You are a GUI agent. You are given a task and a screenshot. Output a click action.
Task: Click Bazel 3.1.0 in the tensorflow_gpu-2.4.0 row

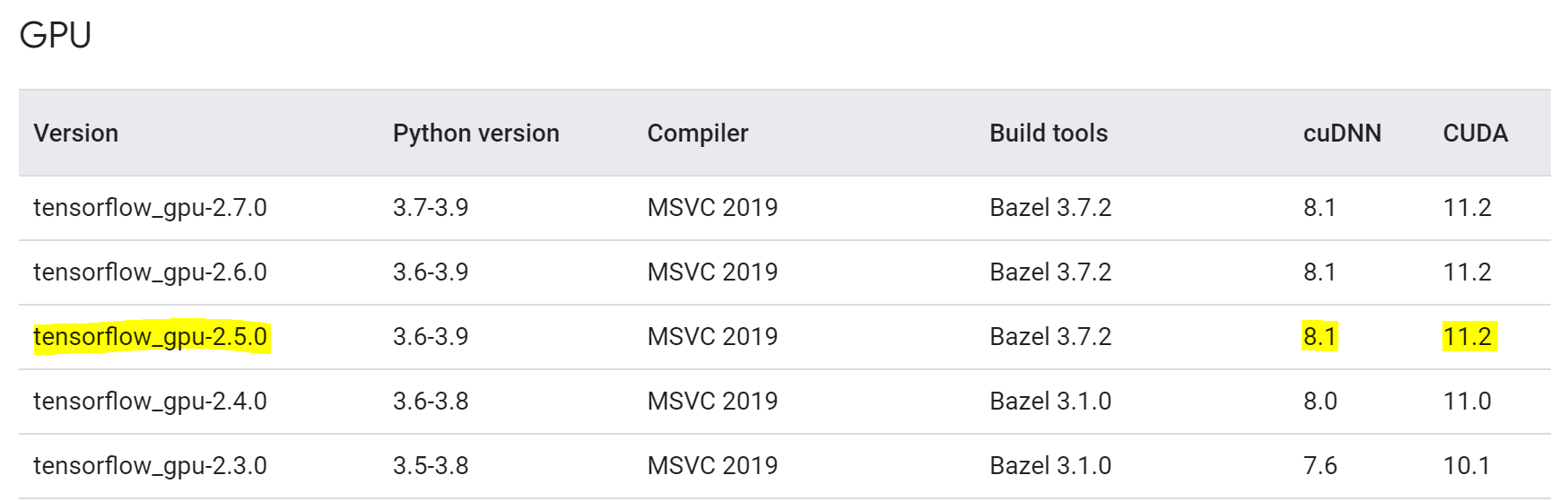tap(1050, 402)
